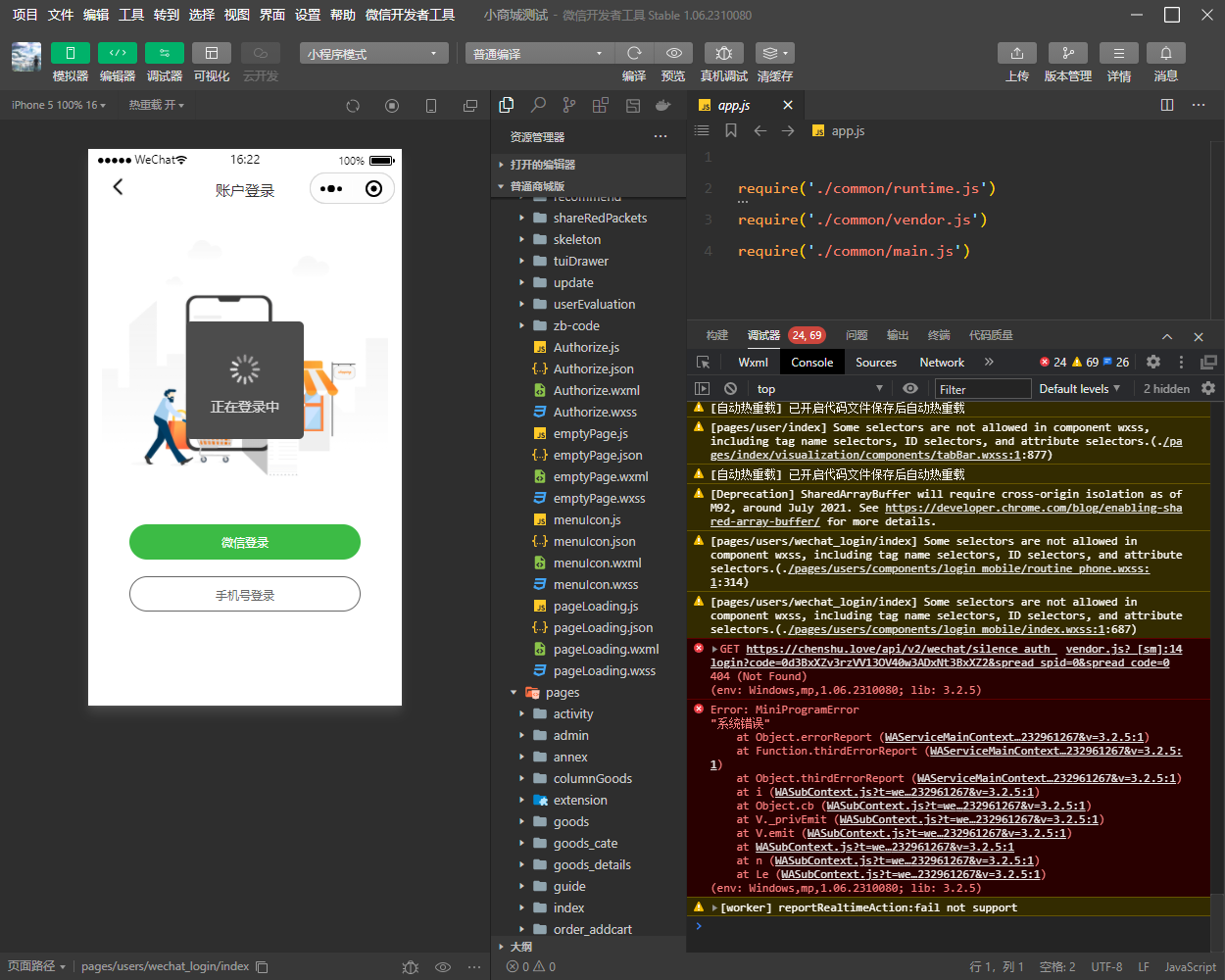Open the hot reload (热重载) dropdown
This screenshot has height=980, width=1225.
[x=156, y=105]
